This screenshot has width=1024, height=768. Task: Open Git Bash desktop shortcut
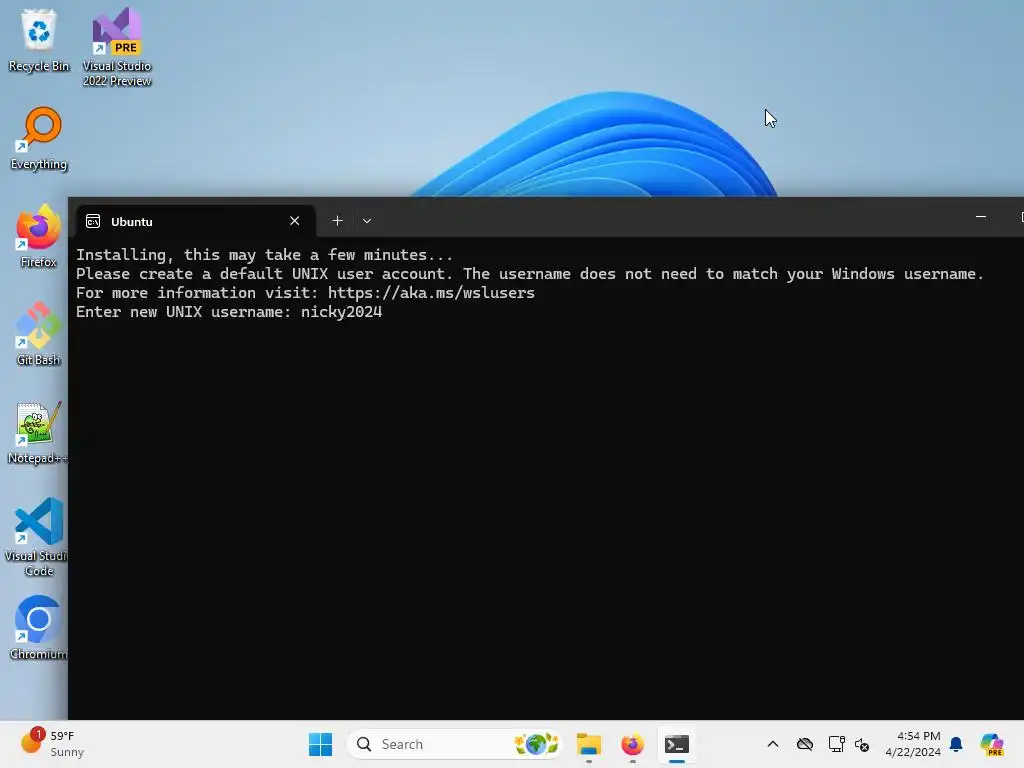click(39, 334)
